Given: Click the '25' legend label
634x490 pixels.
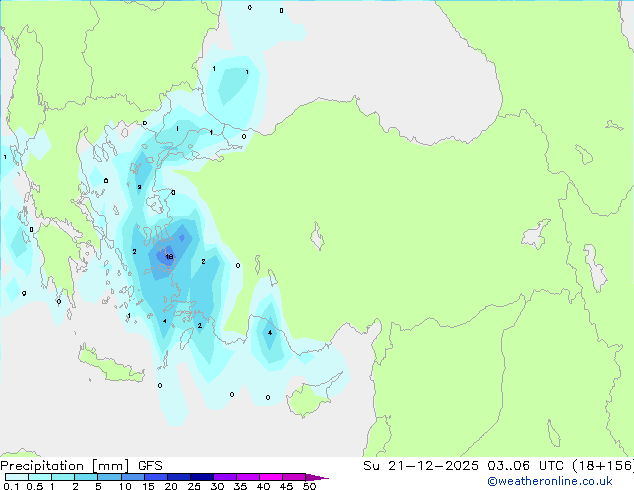Looking at the screenshot, I should click(194, 486).
